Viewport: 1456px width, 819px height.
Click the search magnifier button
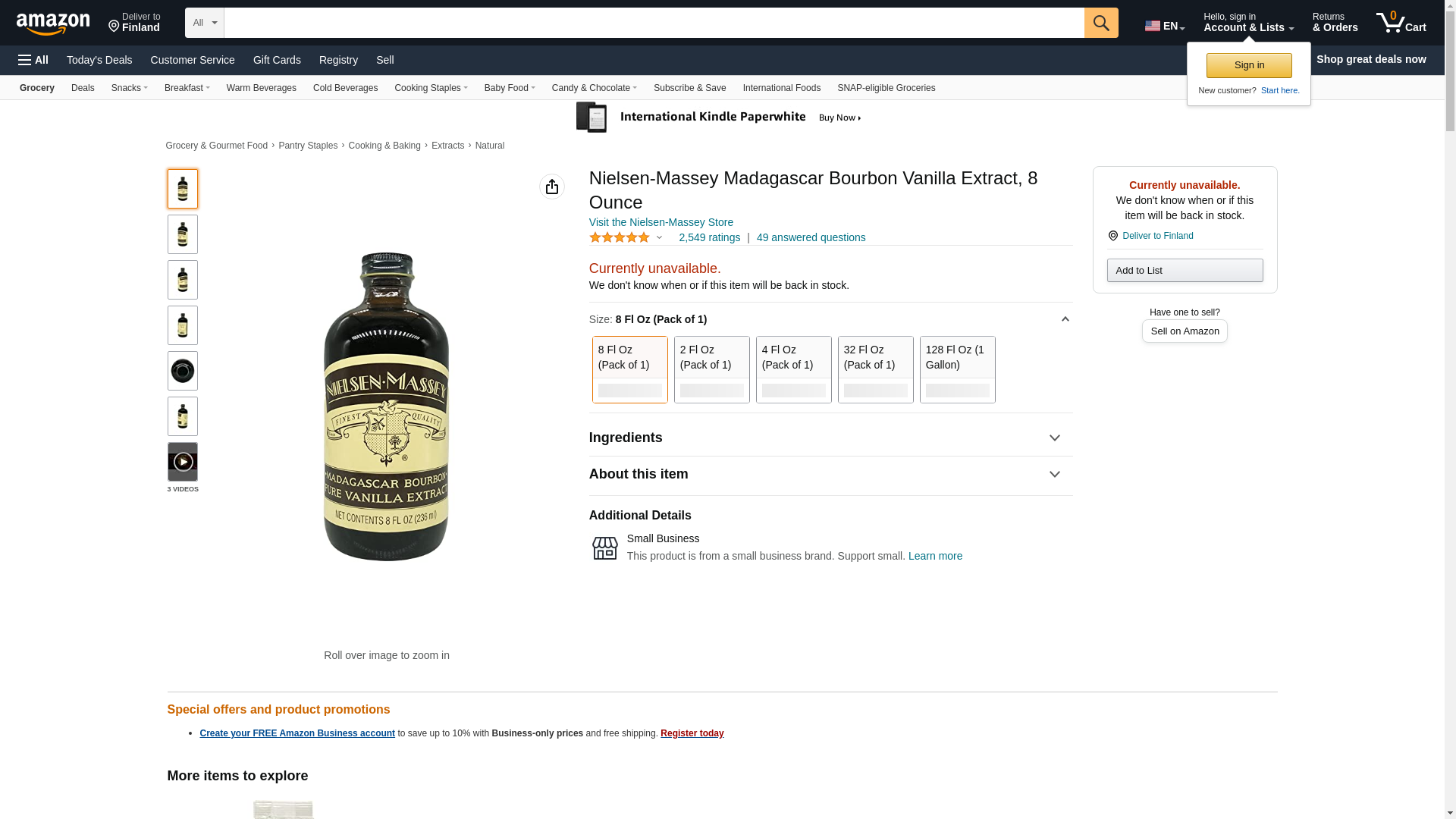point(1100,23)
